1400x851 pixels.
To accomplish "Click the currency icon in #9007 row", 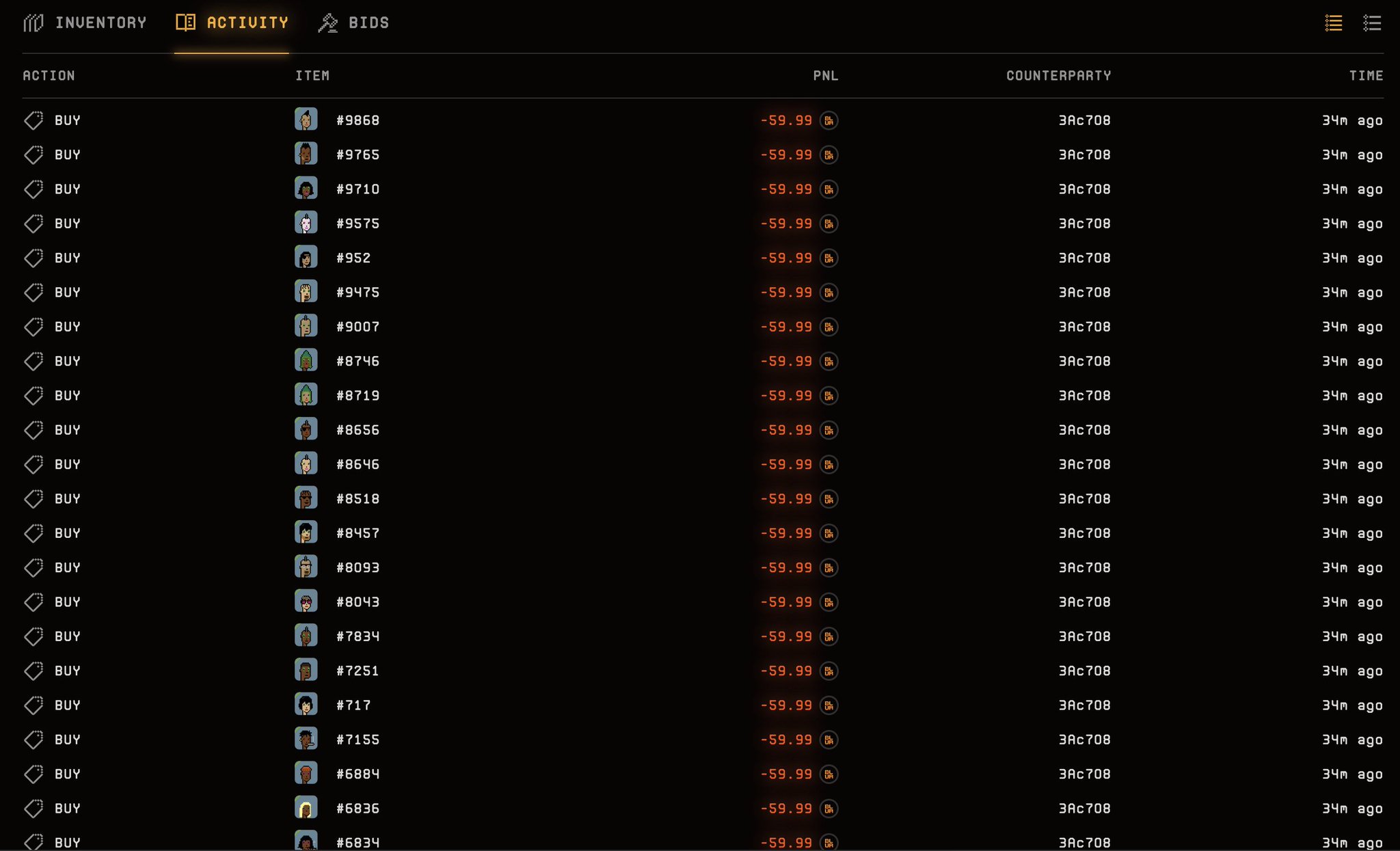I will click(829, 327).
